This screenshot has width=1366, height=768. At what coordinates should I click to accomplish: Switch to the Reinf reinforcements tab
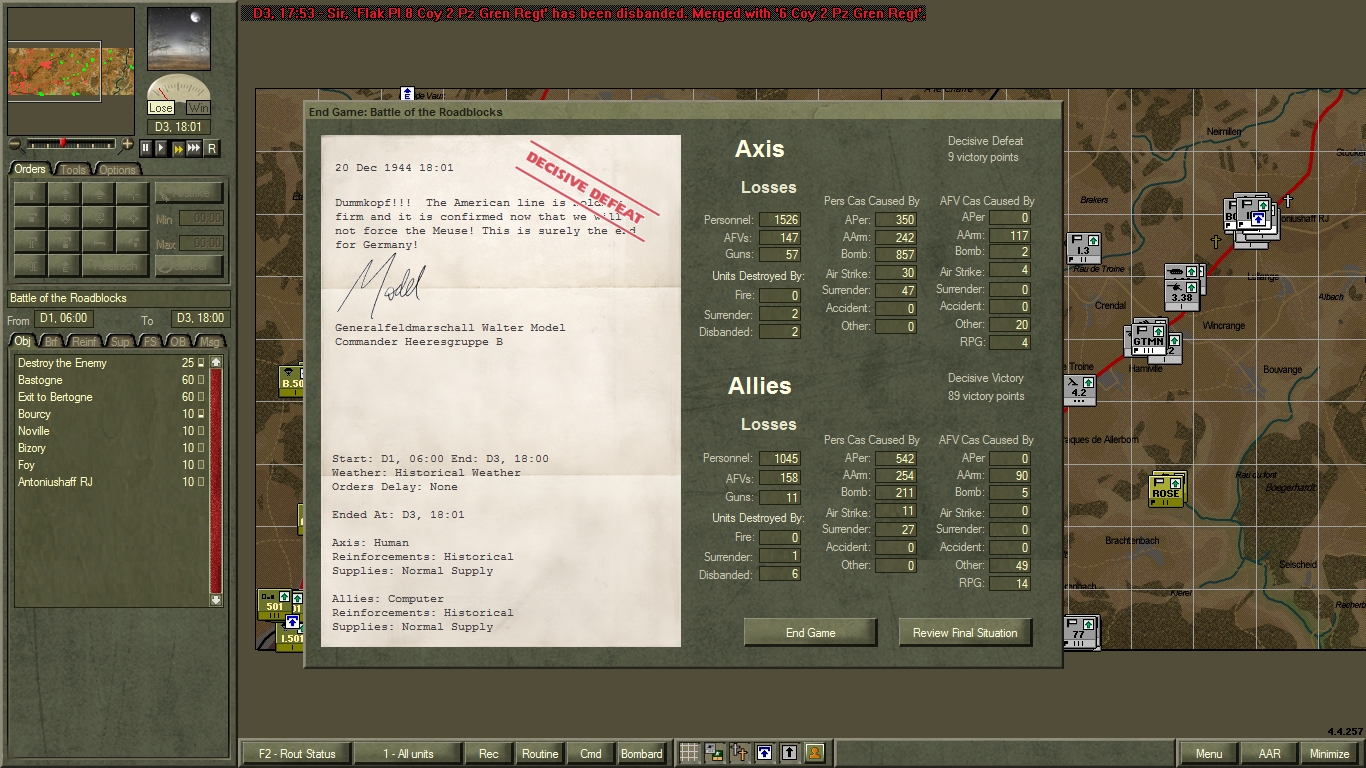click(85, 342)
